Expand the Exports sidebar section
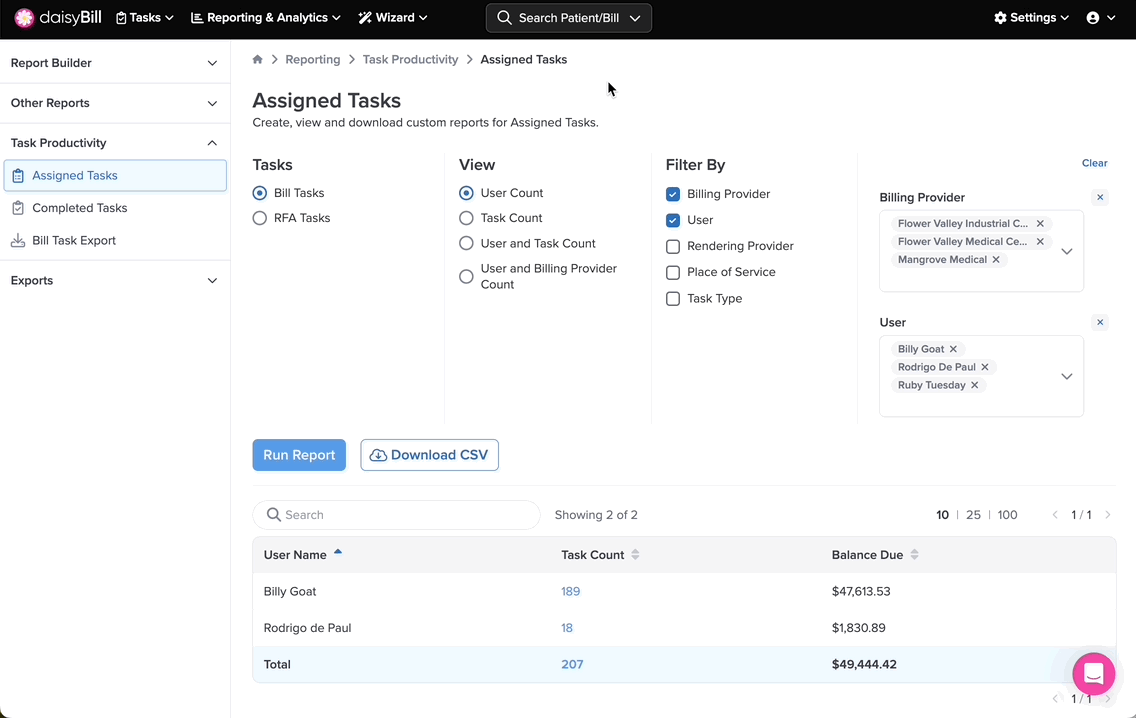1136x718 pixels. (x=115, y=281)
